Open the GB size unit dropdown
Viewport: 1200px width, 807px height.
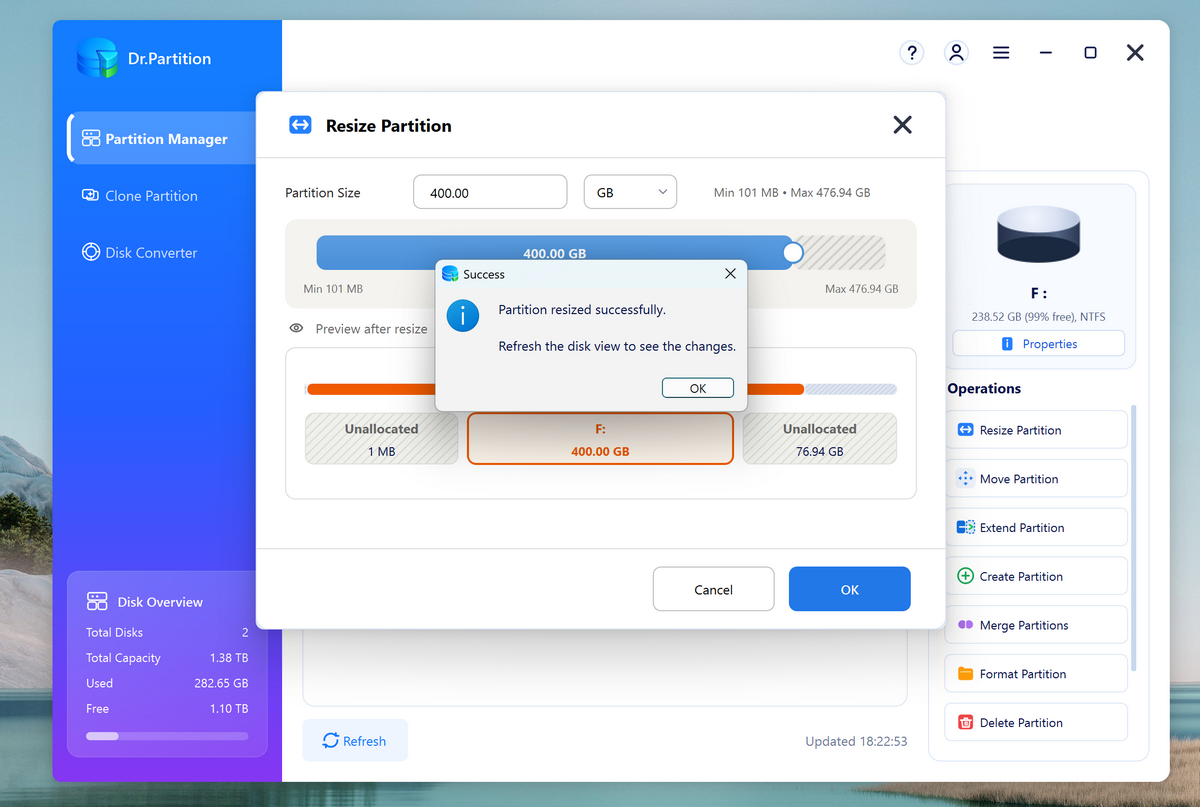[x=630, y=192]
